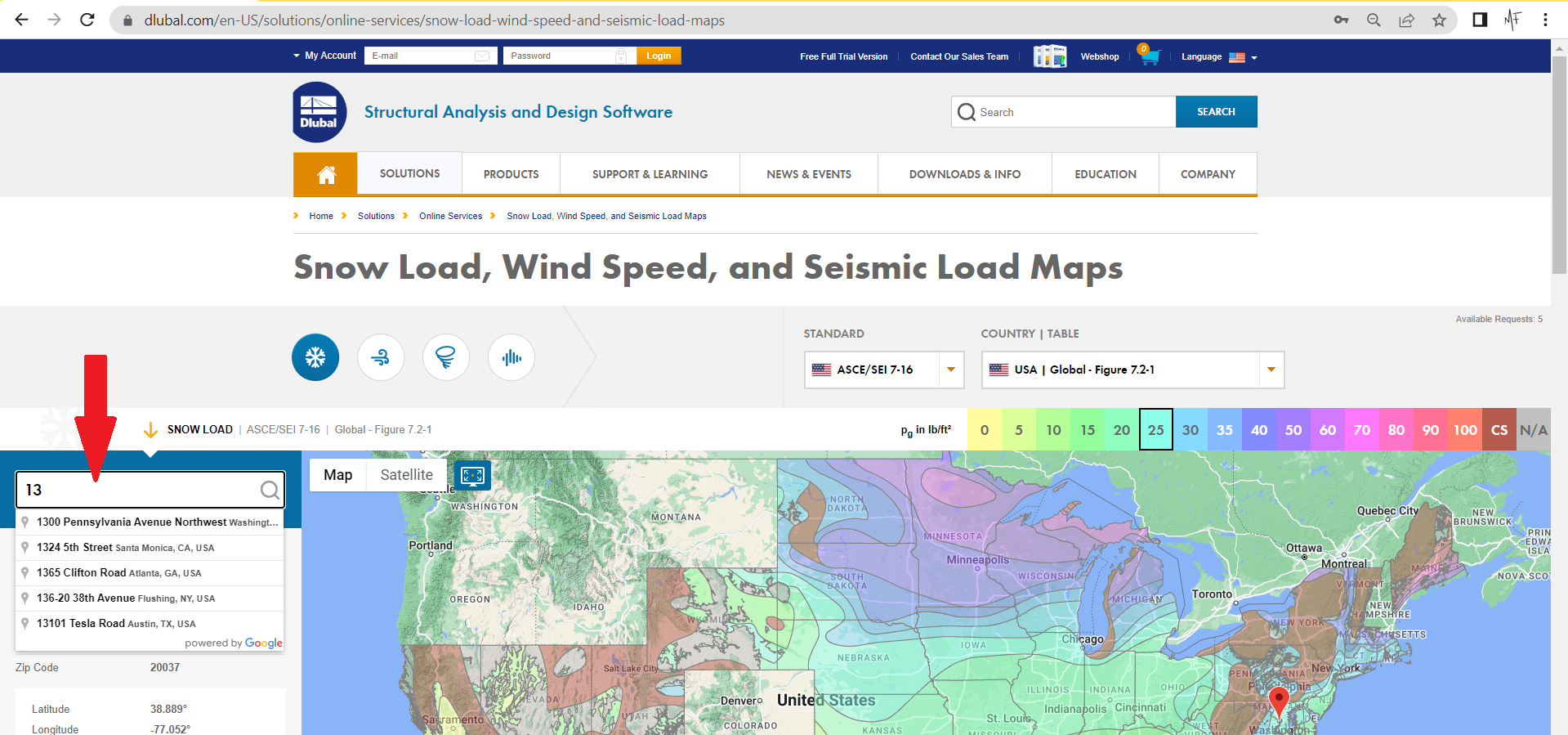The height and width of the screenshot is (735, 1568).
Task: Switch to Satellite map view
Action: pos(406,475)
